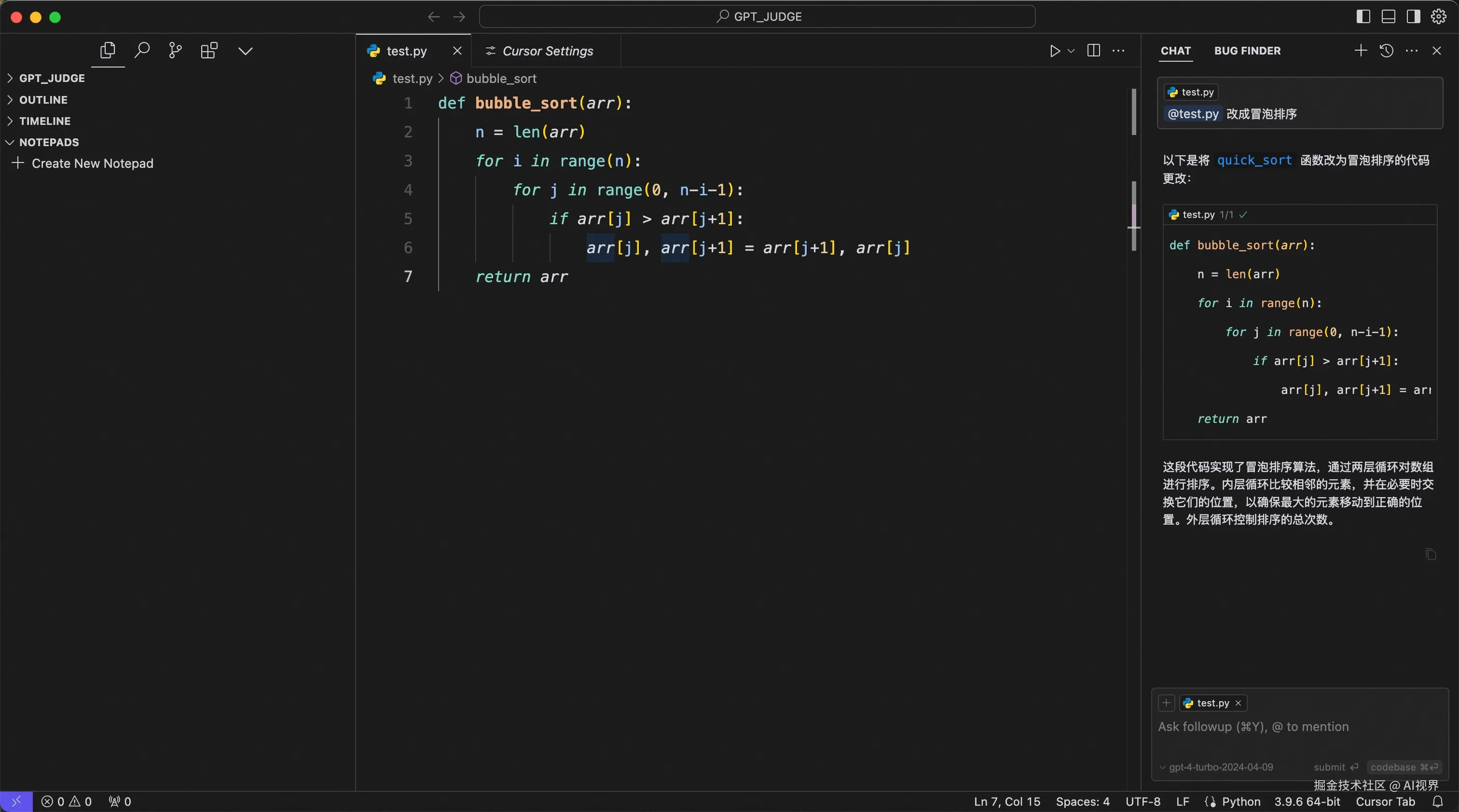Screen dimensions: 1459x812
Task: Expand the OUTLINE section
Action: pyautogui.click(x=43, y=100)
